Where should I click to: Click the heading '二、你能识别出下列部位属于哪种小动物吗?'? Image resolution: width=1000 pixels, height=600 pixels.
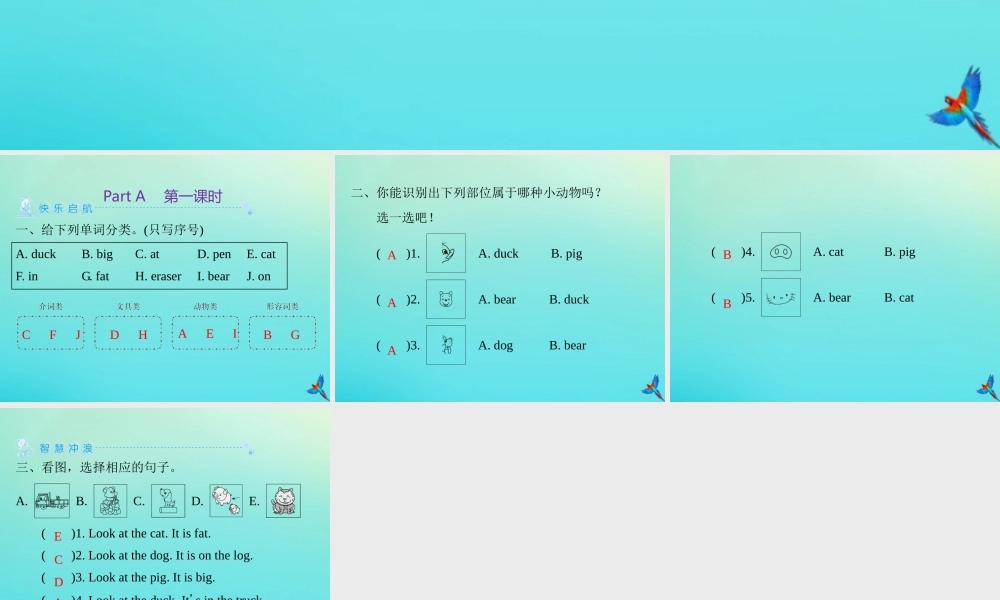pyautogui.click(x=476, y=193)
